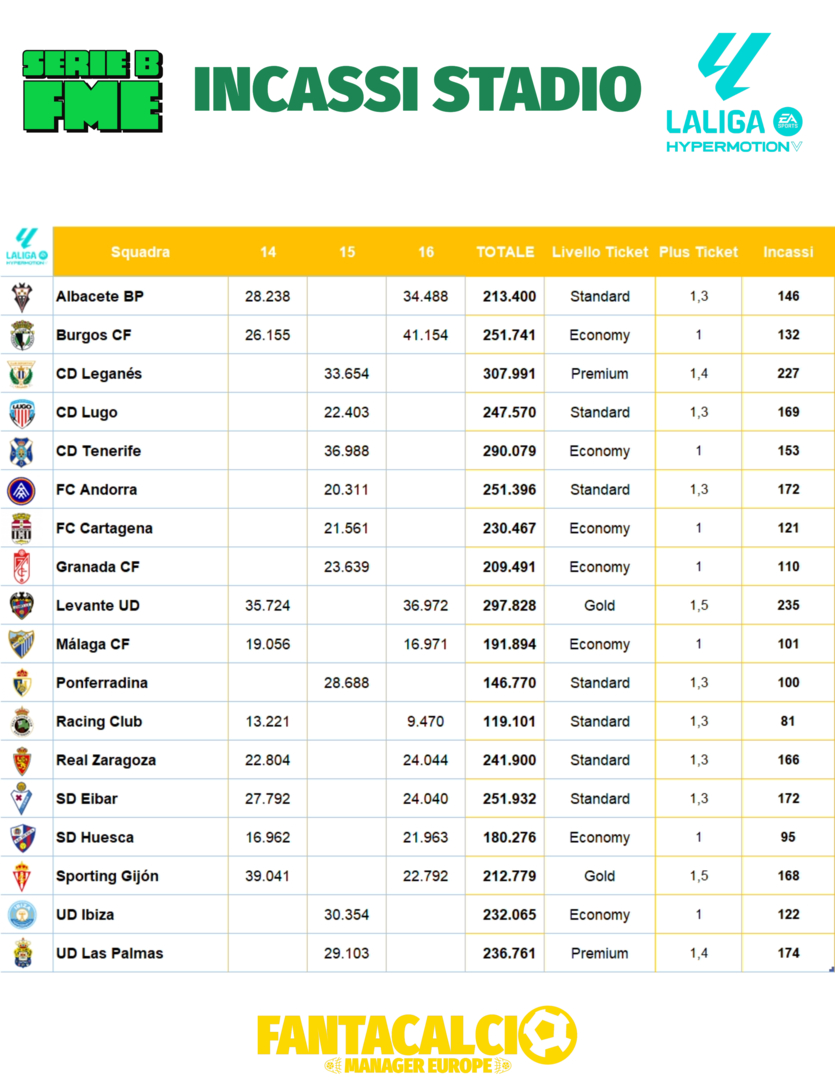Select the Squadra column header
835x1080 pixels.
tap(140, 252)
